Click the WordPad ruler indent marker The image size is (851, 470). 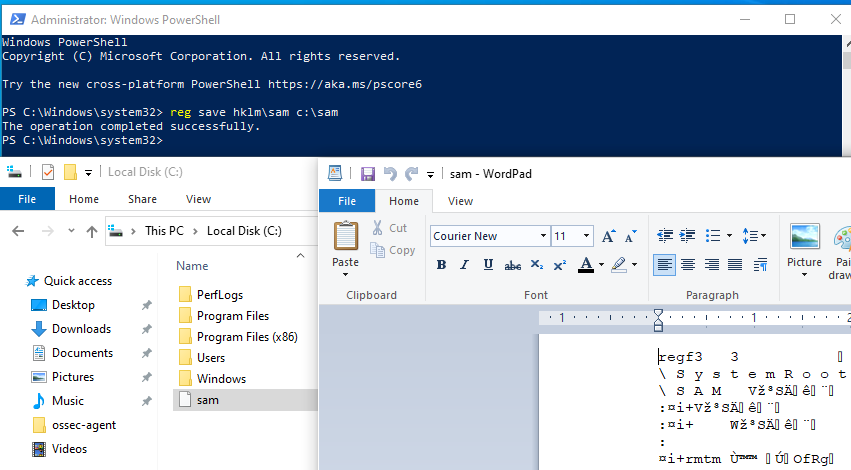(658, 320)
